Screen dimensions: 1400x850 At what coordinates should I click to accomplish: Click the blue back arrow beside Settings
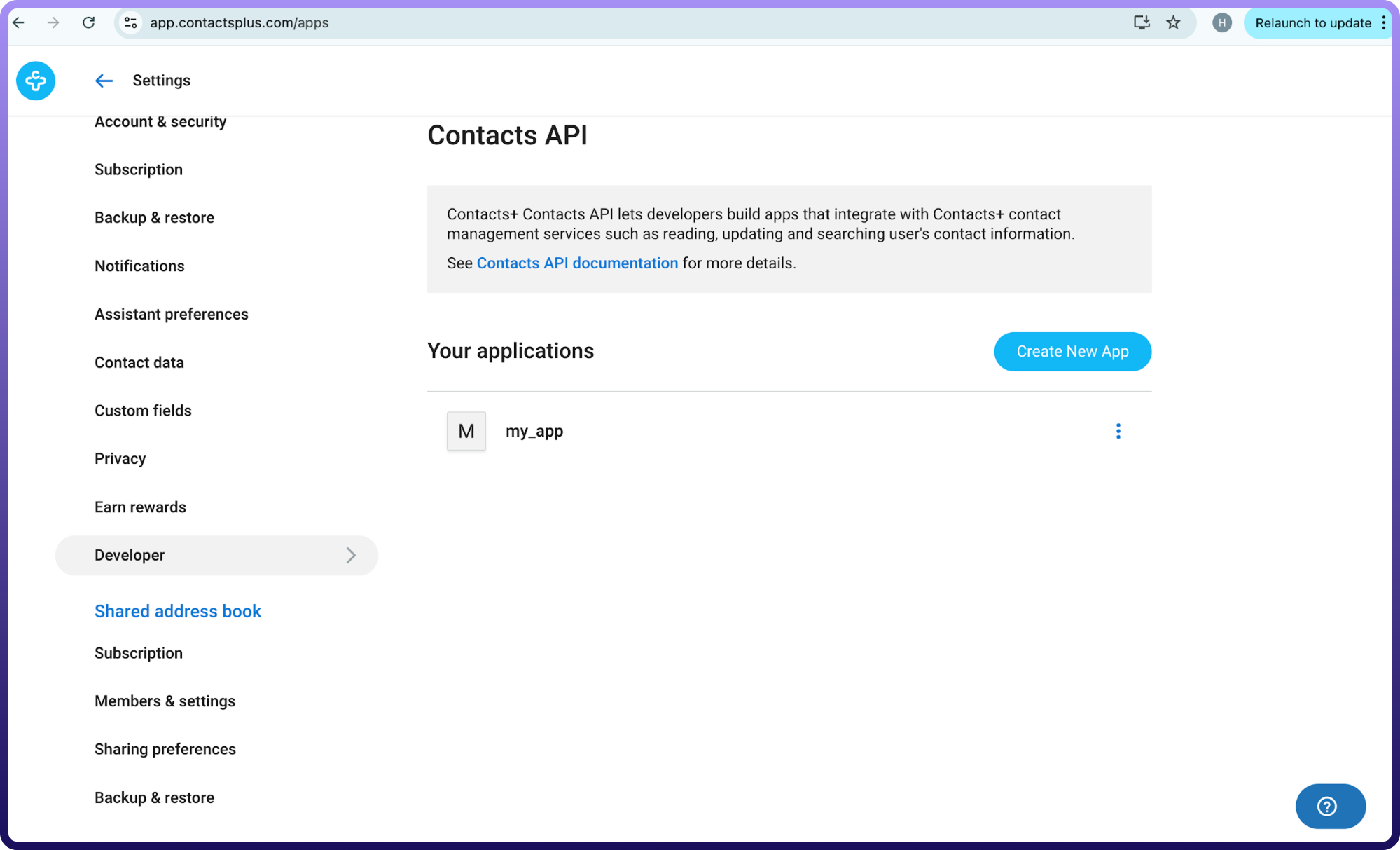104,81
